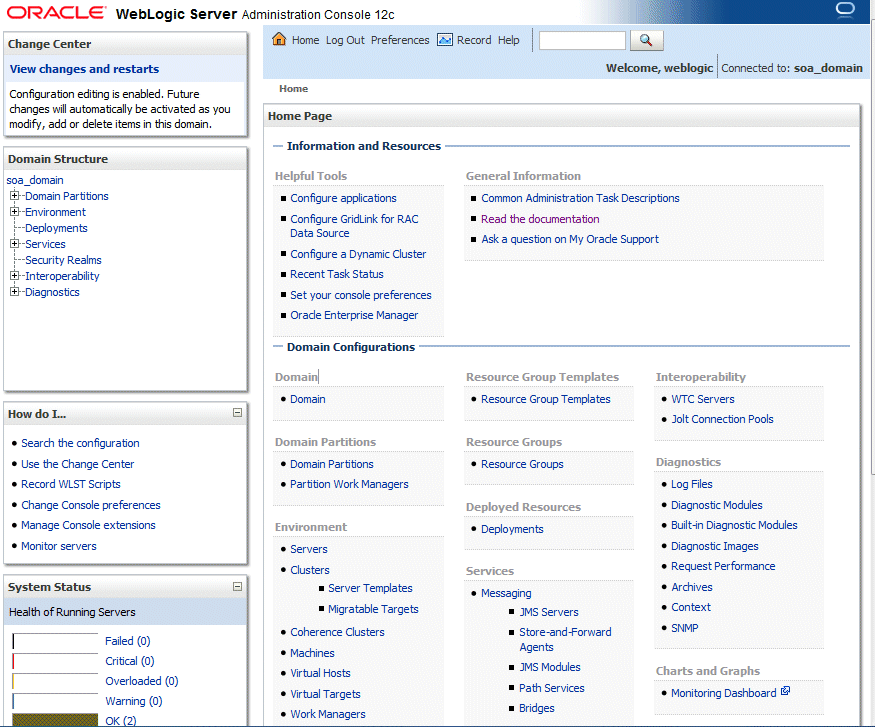Click the Home house icon
Screen dimensions: 875x727
(279, 39)
